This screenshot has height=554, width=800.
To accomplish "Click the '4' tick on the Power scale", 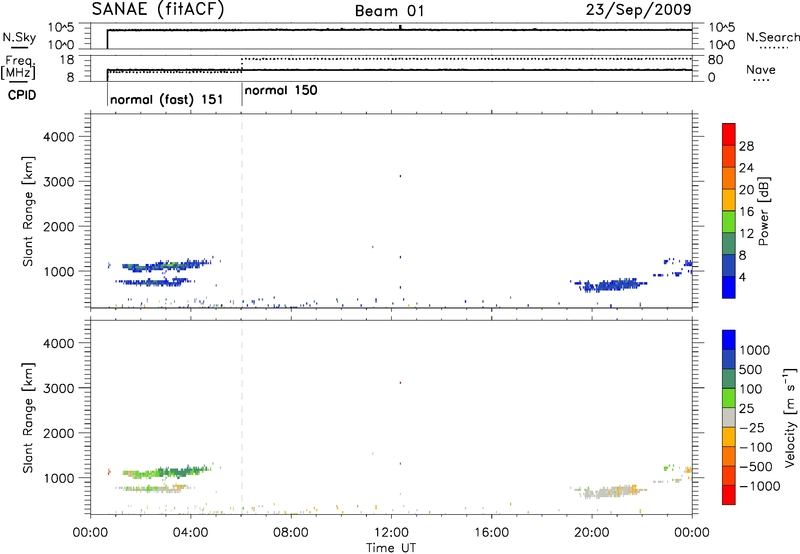I will [742, 278].
